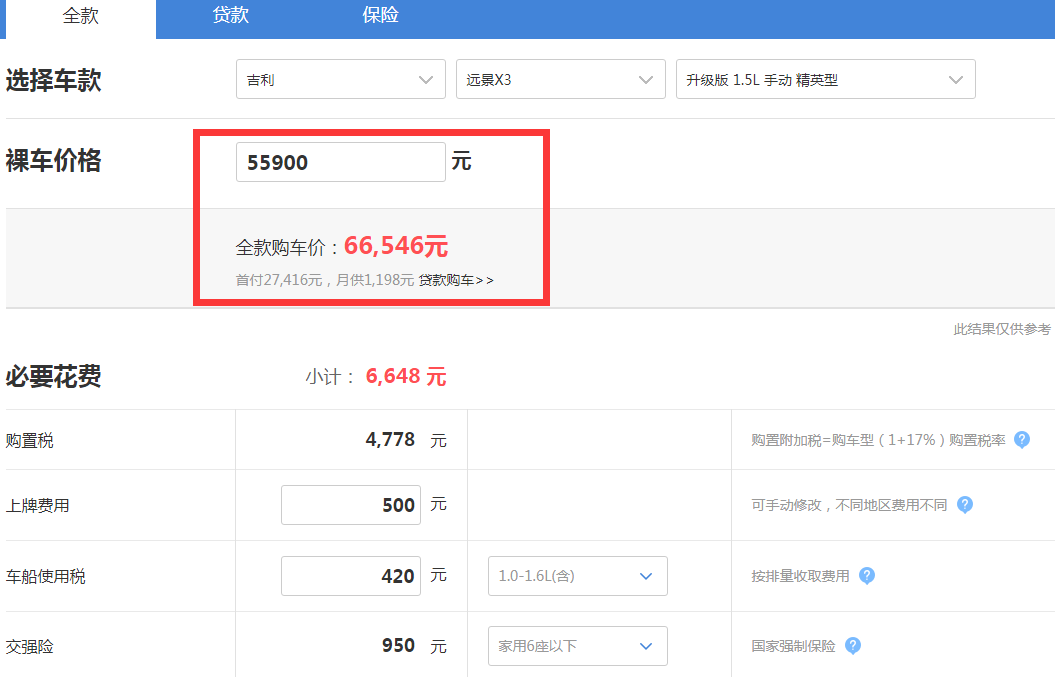Screen dimensions: 1055x677
Task: Click the 全款购车价 66,546元 total
Action: tap(396, 246)
